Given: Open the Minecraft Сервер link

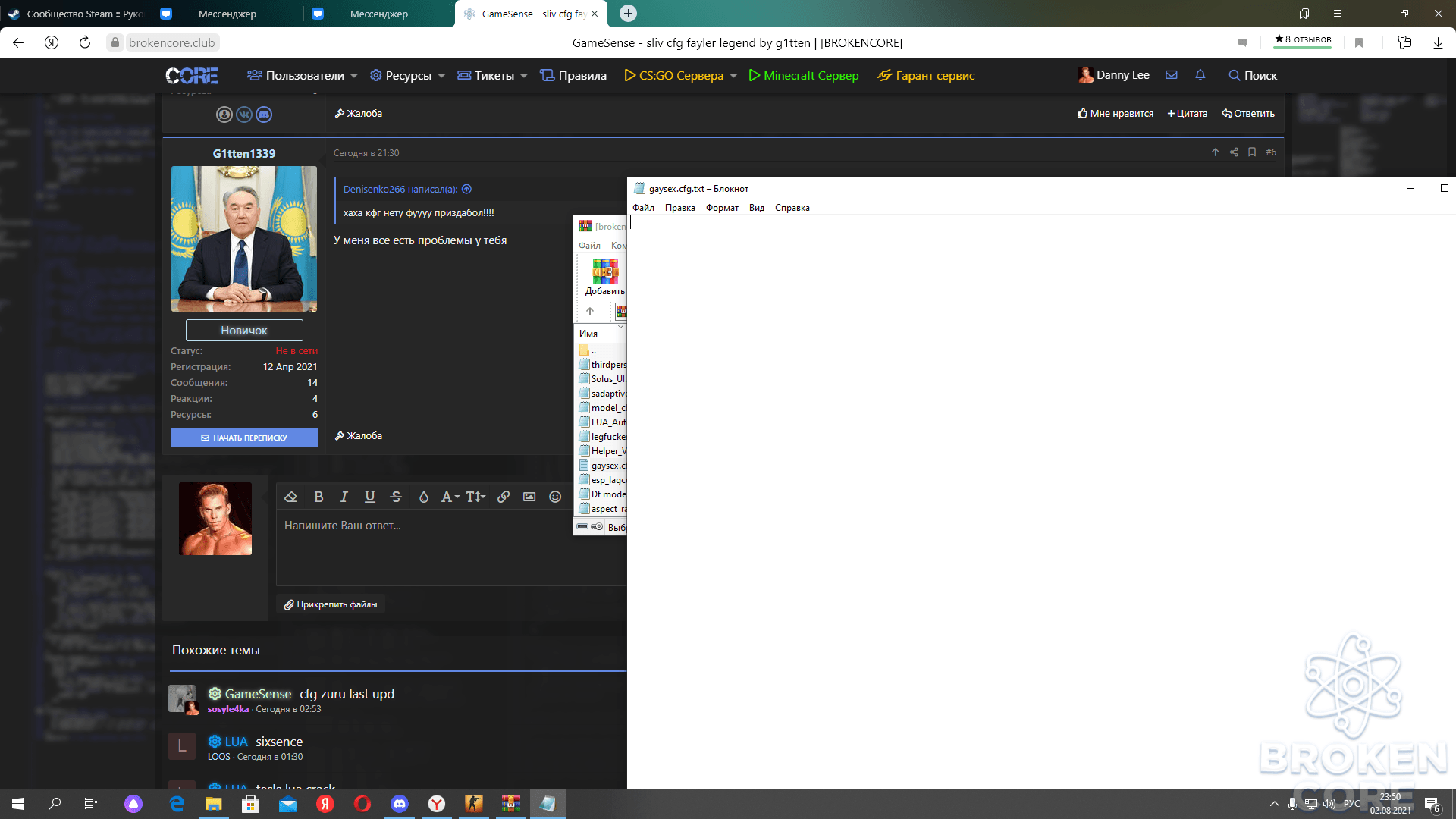Looking at the screenshot, I should tap(804, 75).
